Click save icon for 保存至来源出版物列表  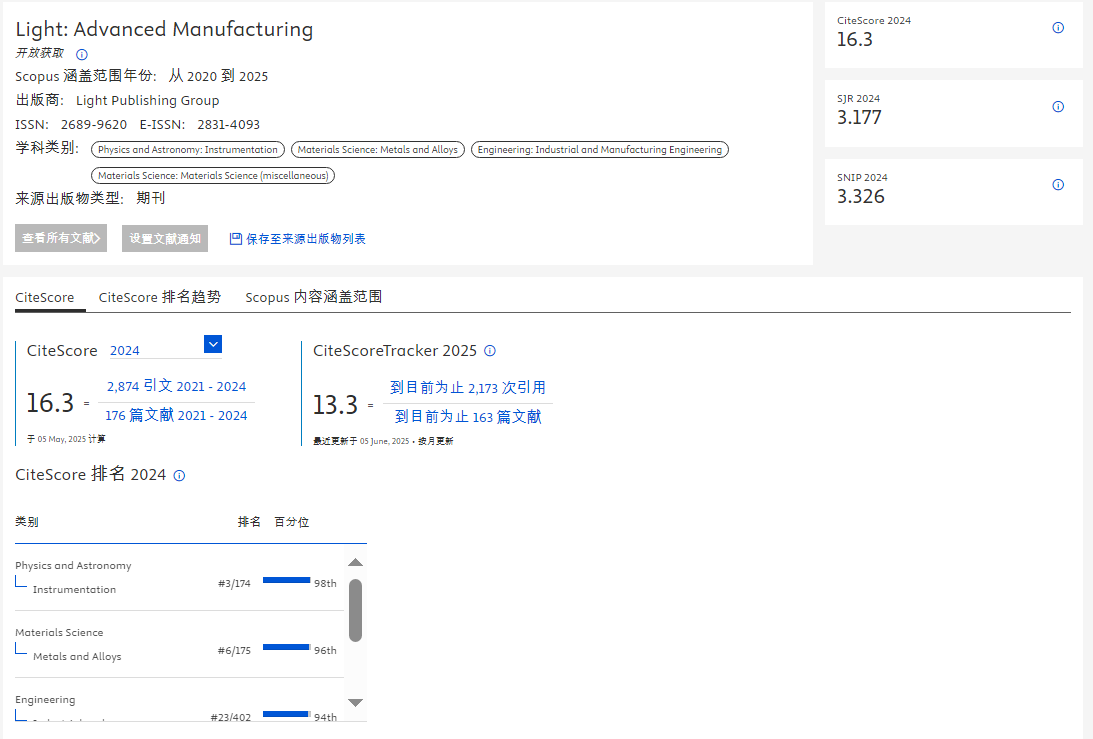pyautogui.click(x=236, y=239)
